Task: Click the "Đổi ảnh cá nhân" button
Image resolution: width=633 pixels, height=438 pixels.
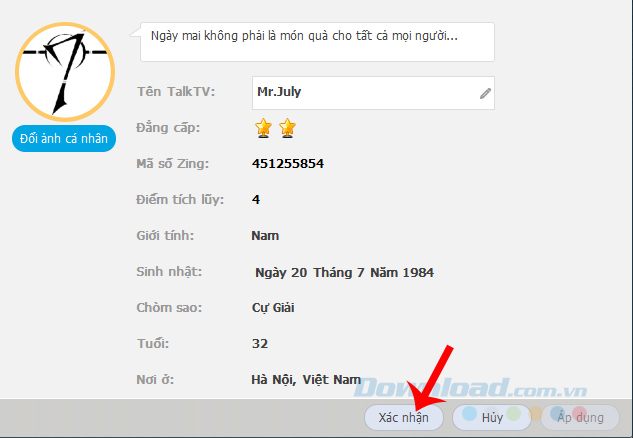Action: tap(64, 138)
